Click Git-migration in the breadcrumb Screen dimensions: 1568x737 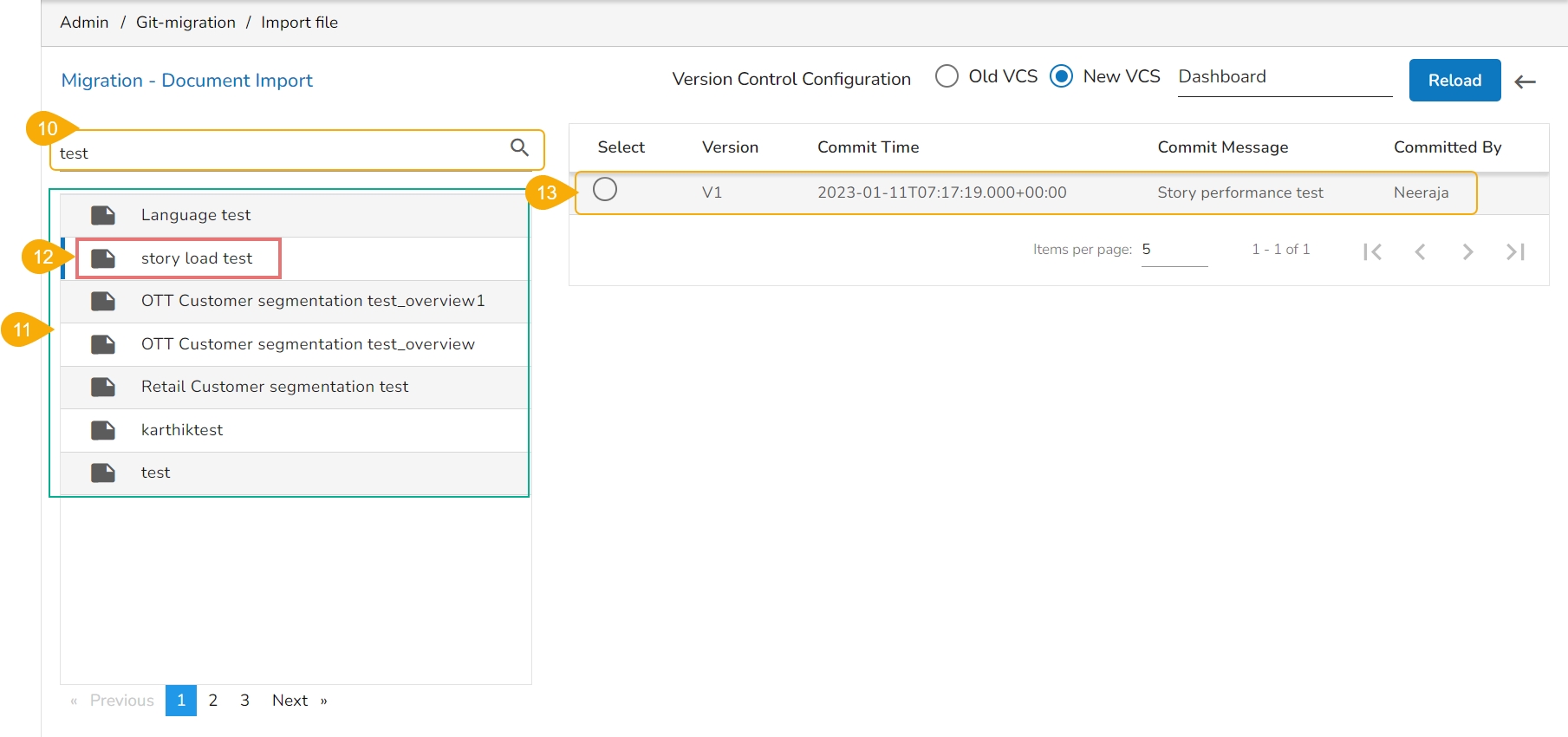tap(185, 23)
